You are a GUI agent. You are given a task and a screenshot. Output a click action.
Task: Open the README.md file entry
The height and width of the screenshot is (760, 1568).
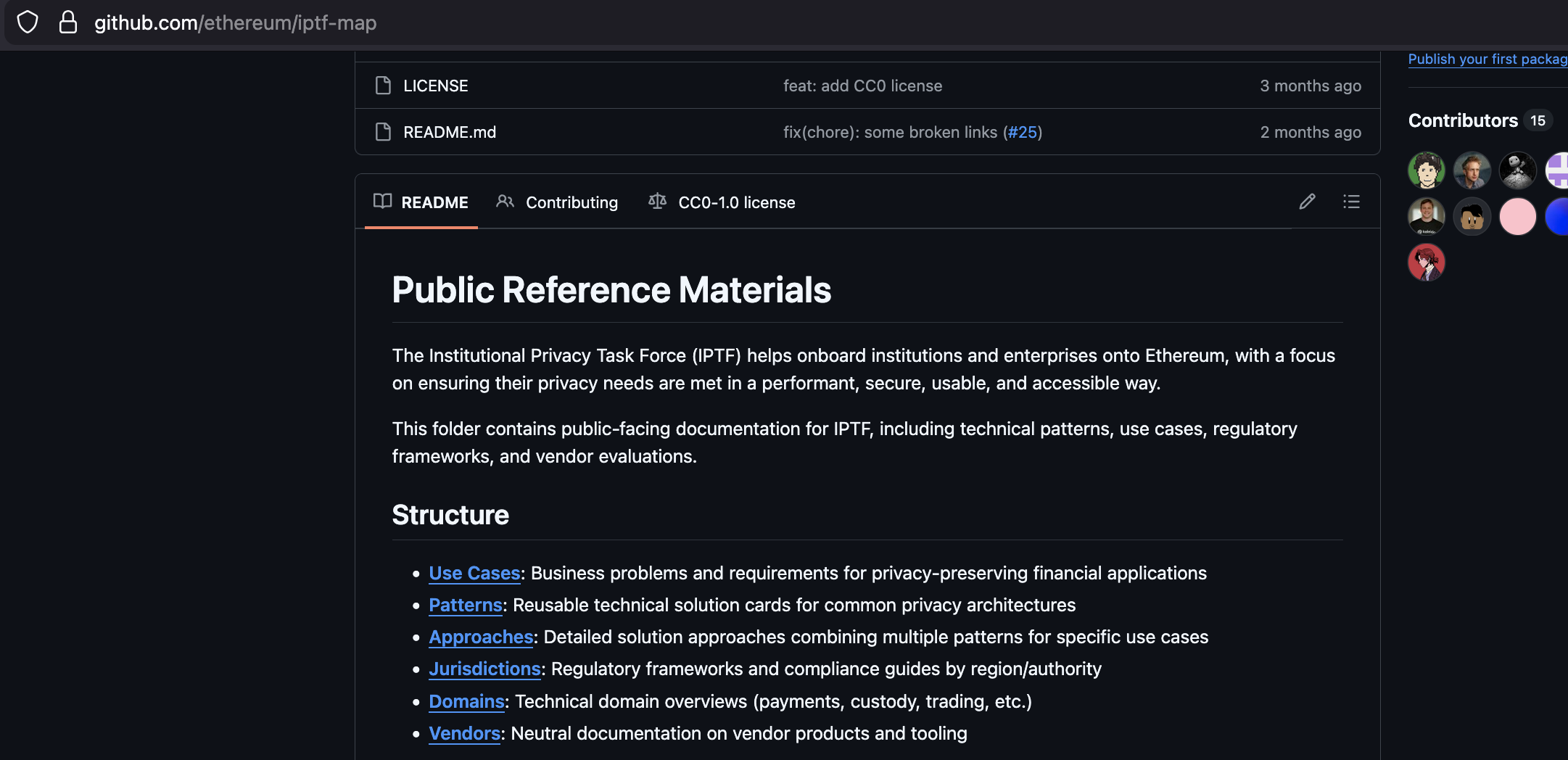click(x=450, y=132)
